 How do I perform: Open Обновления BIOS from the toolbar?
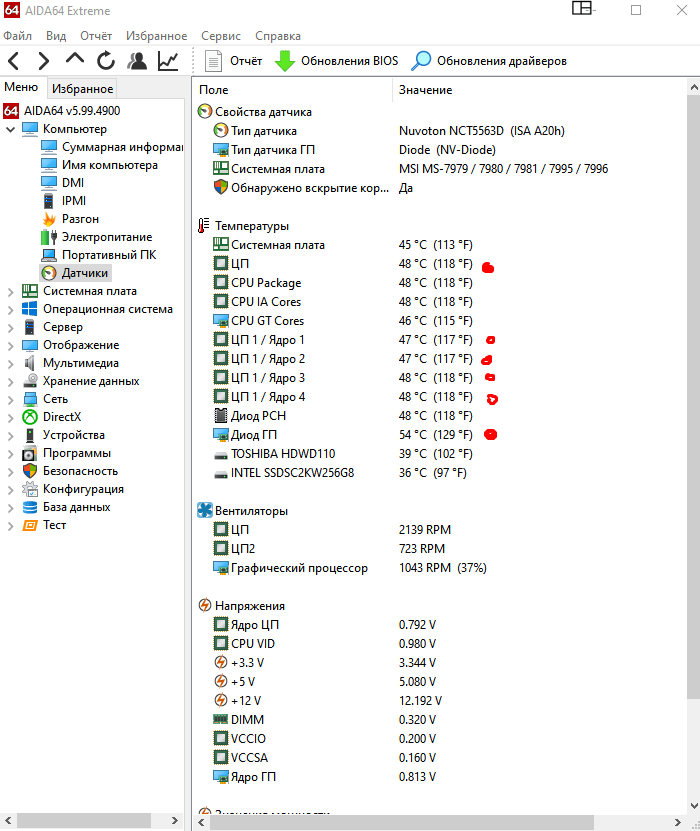(337, 61)
